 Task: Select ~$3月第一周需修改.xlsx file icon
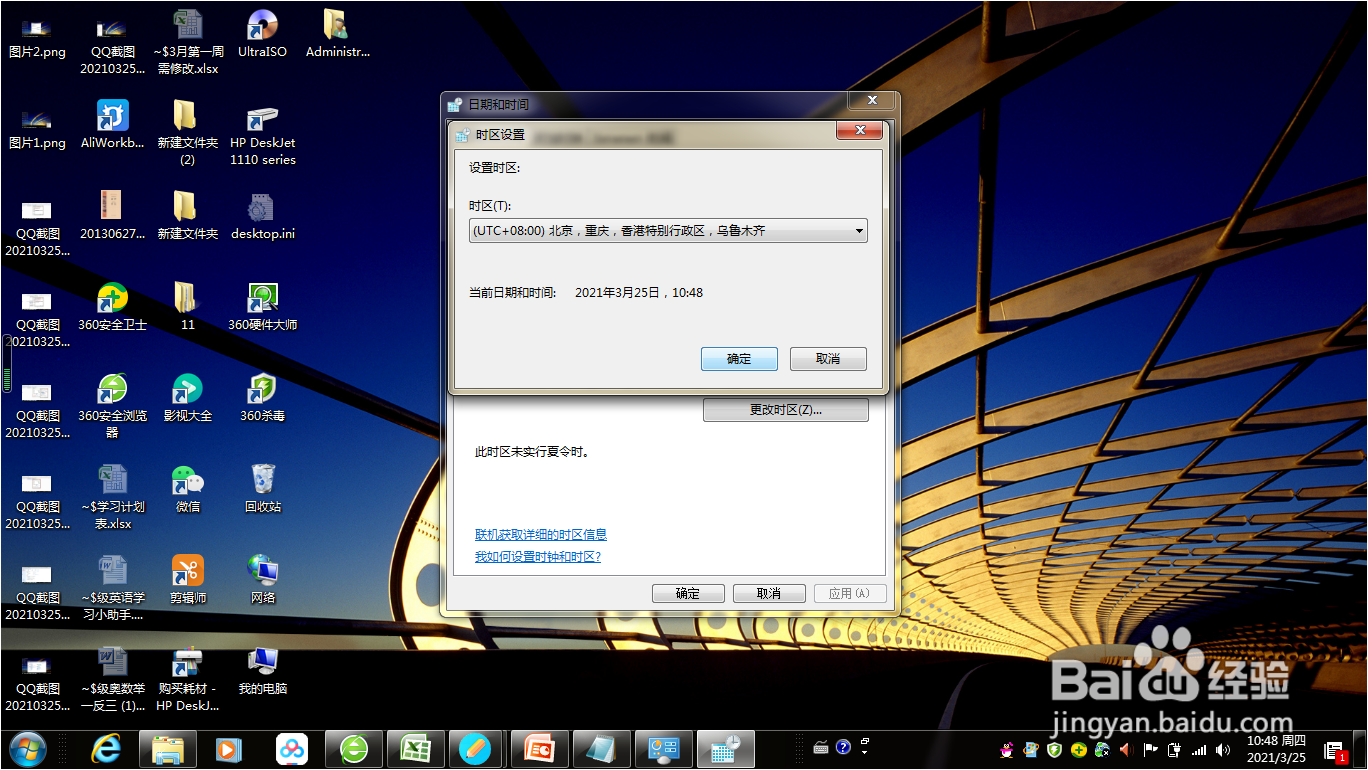(x=188, y=43)
